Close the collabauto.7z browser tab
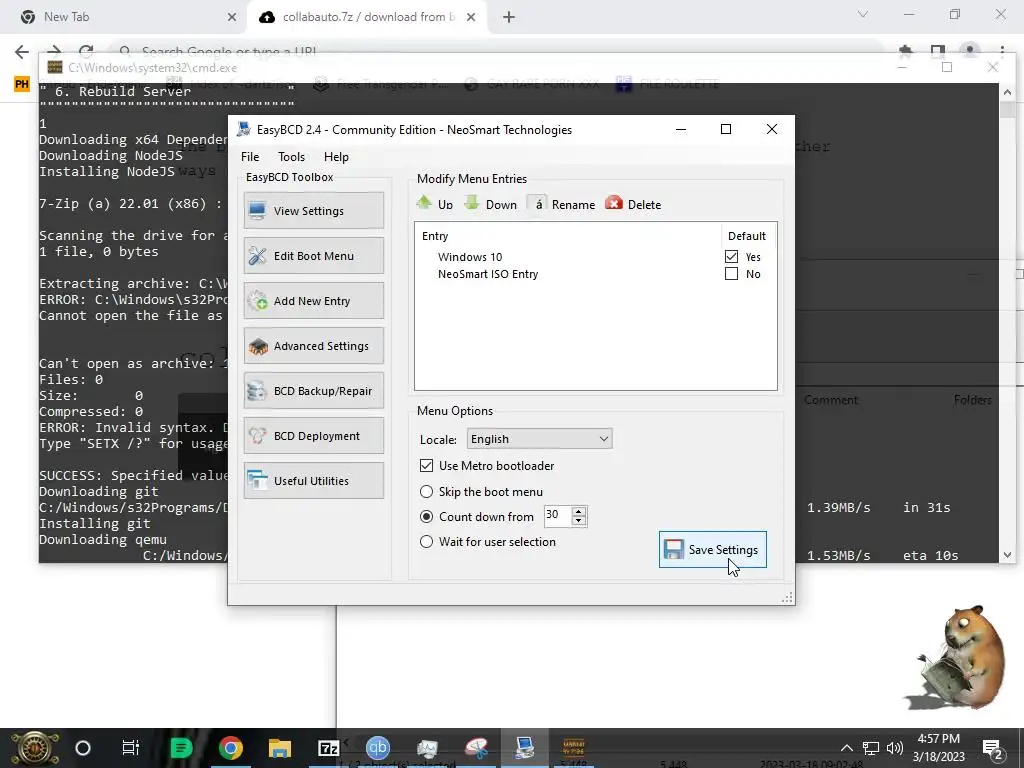1024x768 pixels. [471, 17]
